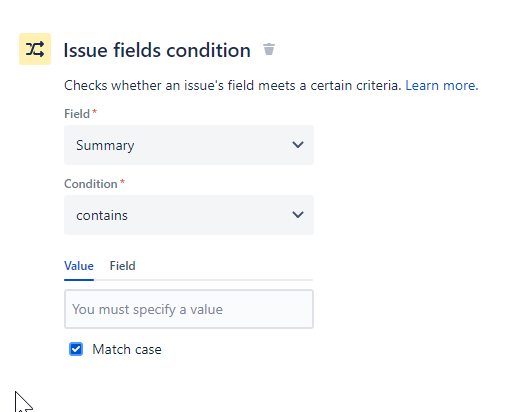Screen dimensions: 522x412
Task: Click the Summary text in the field selector
Action: pos(105,145)
